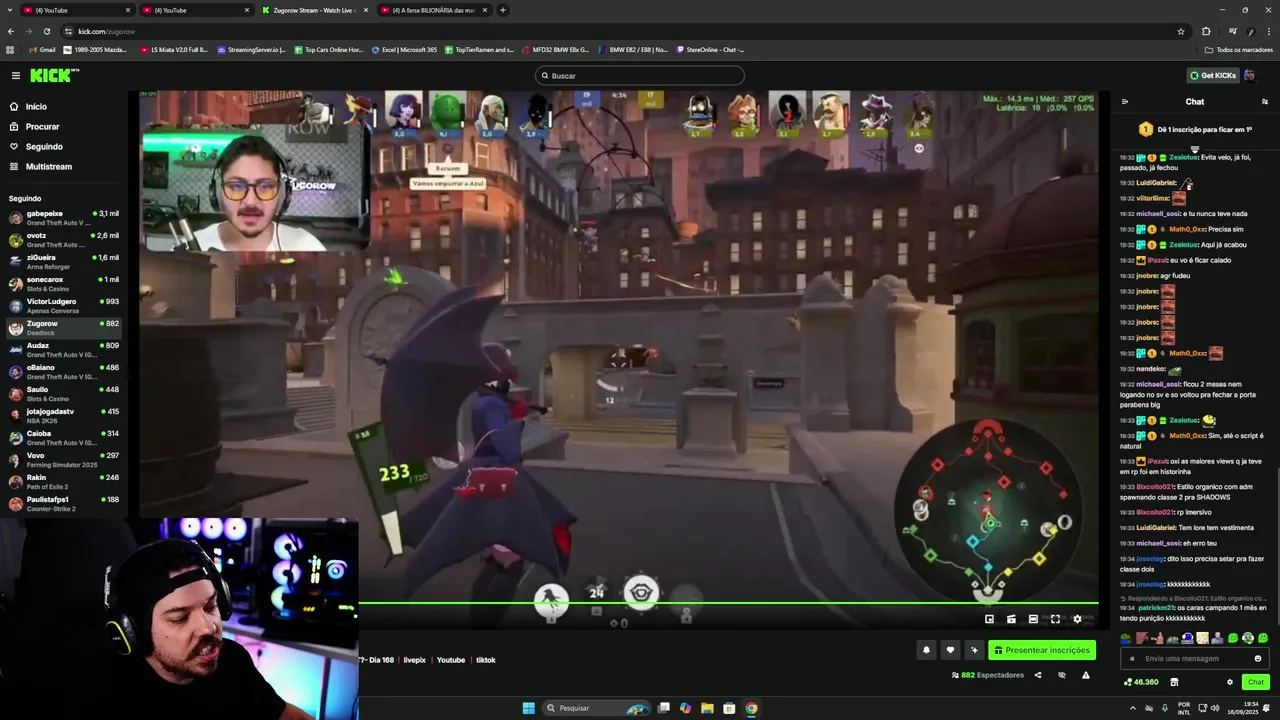Toggle notifications bell for this channel
Screen dimensions: 1280x720
pos(926,650)
